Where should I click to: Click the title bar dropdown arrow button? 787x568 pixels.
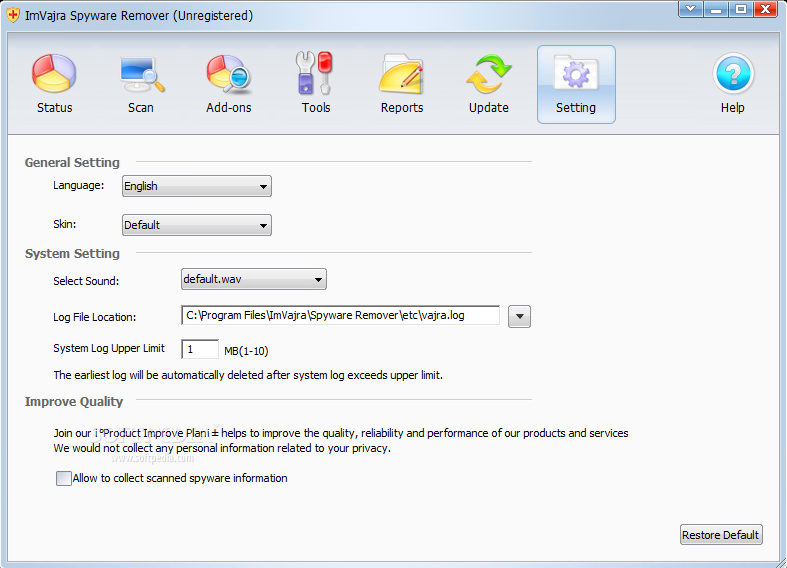(691, 9)
